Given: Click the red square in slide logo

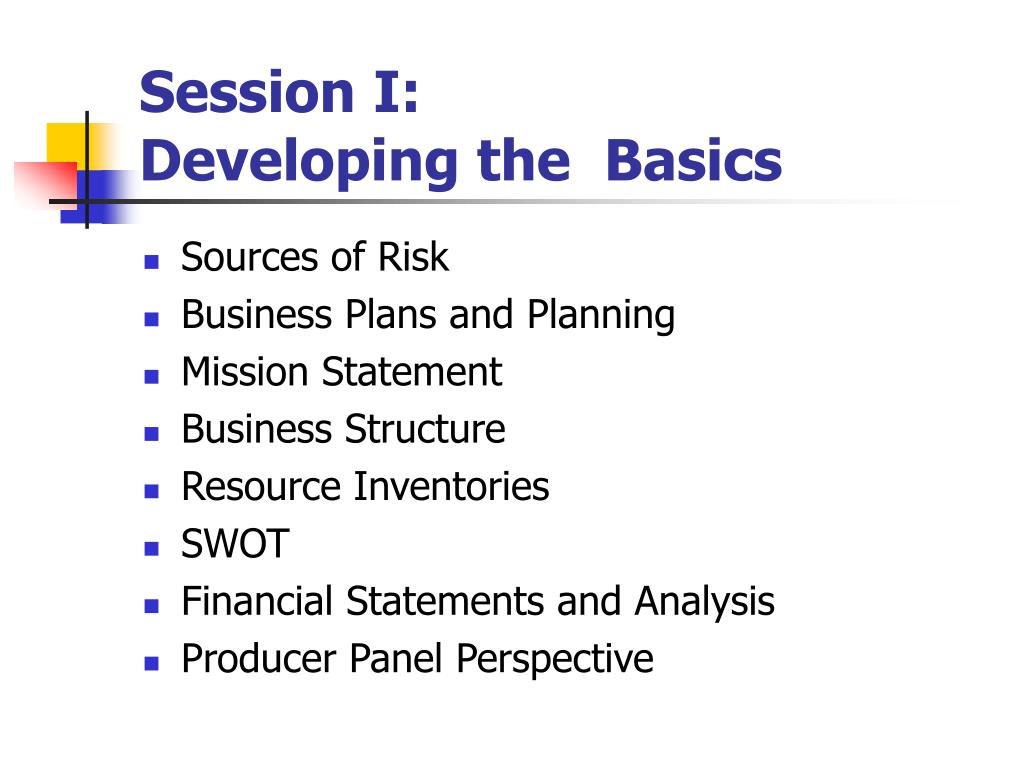Looking at the screenshot, I should point(46,184).
